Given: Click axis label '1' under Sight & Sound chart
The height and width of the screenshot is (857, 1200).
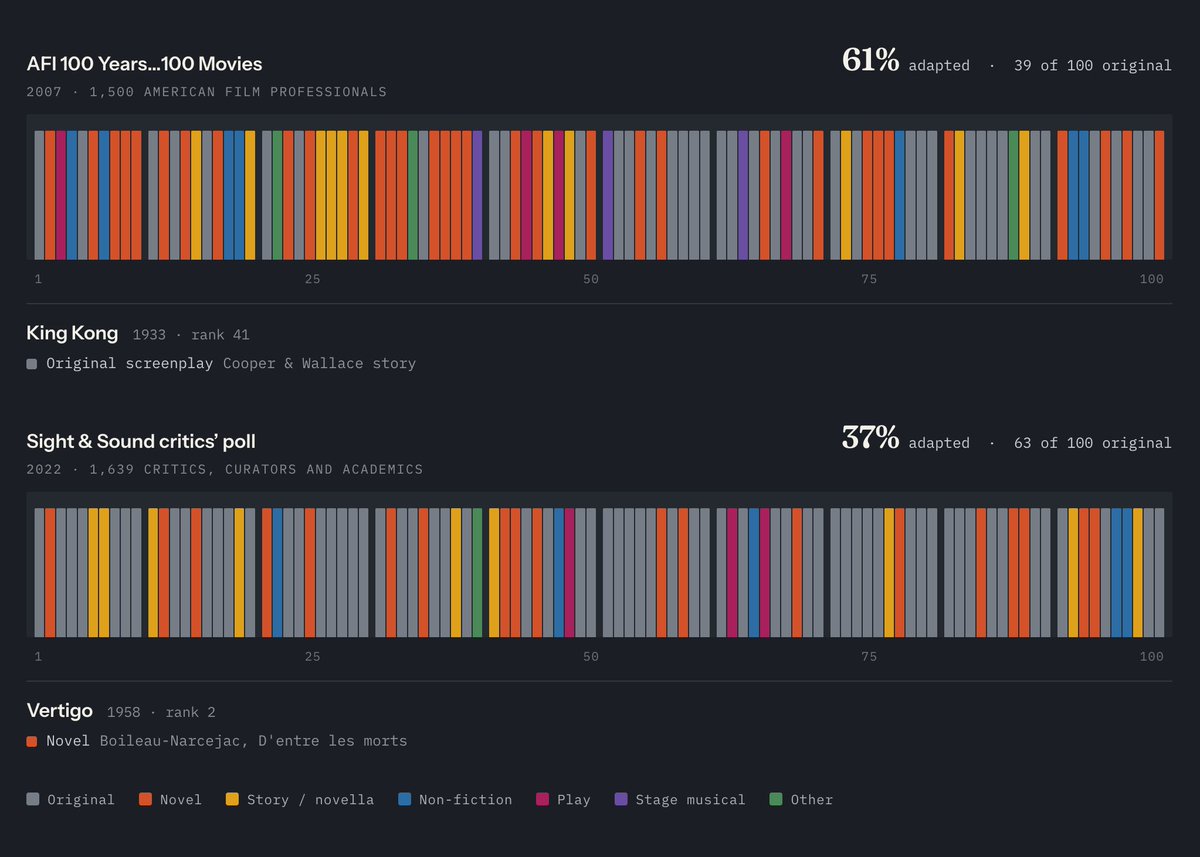Looking at the screenshot, I should (x=38, y=656).
